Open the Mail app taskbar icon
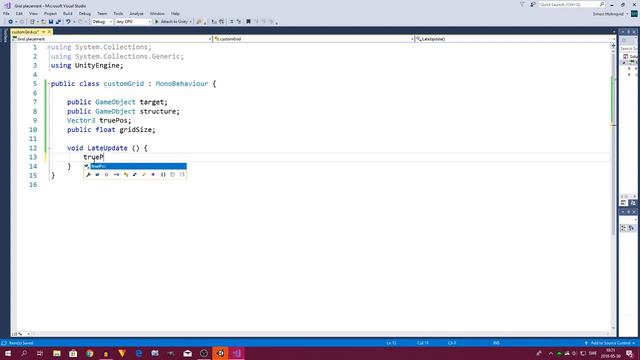 188,353
